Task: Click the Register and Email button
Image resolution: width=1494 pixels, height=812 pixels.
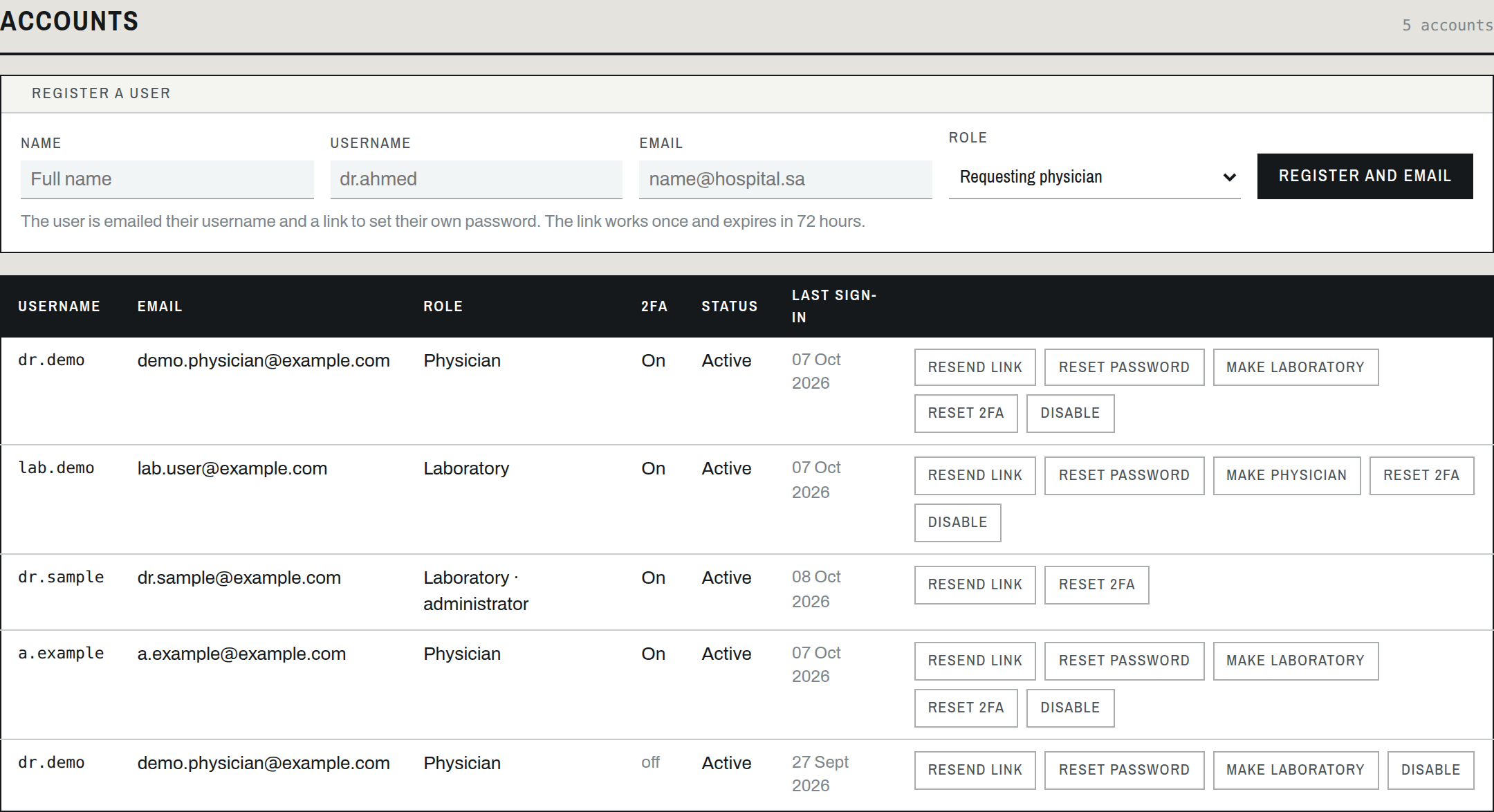Action: click(x=1365, y=176)
